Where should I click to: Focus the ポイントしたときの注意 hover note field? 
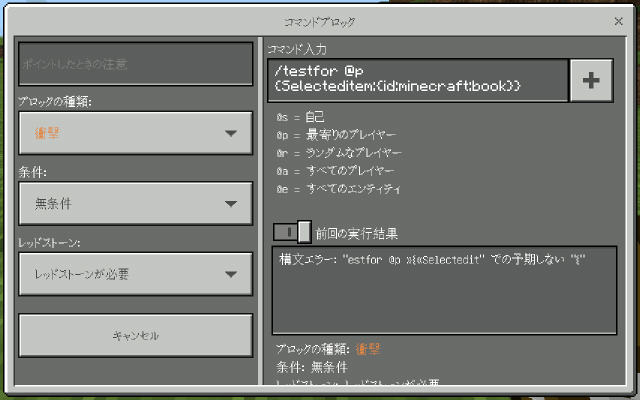[136, 64]
